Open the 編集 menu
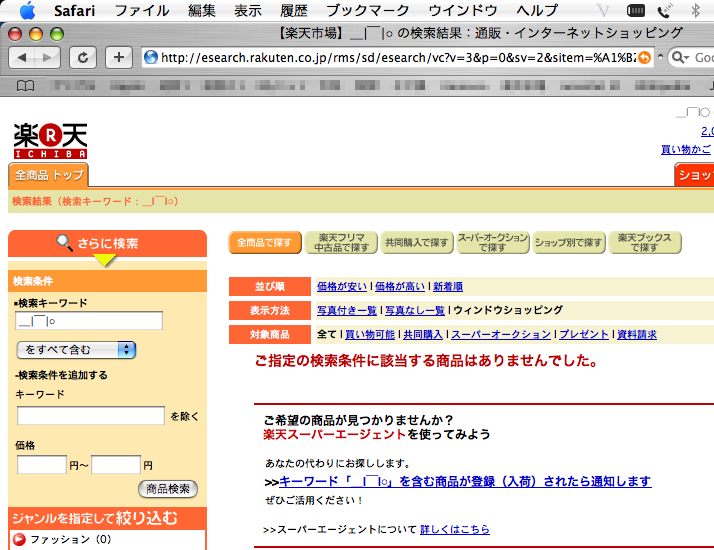Viewport: 714px width, 550px height. click(x=202, y=10)
